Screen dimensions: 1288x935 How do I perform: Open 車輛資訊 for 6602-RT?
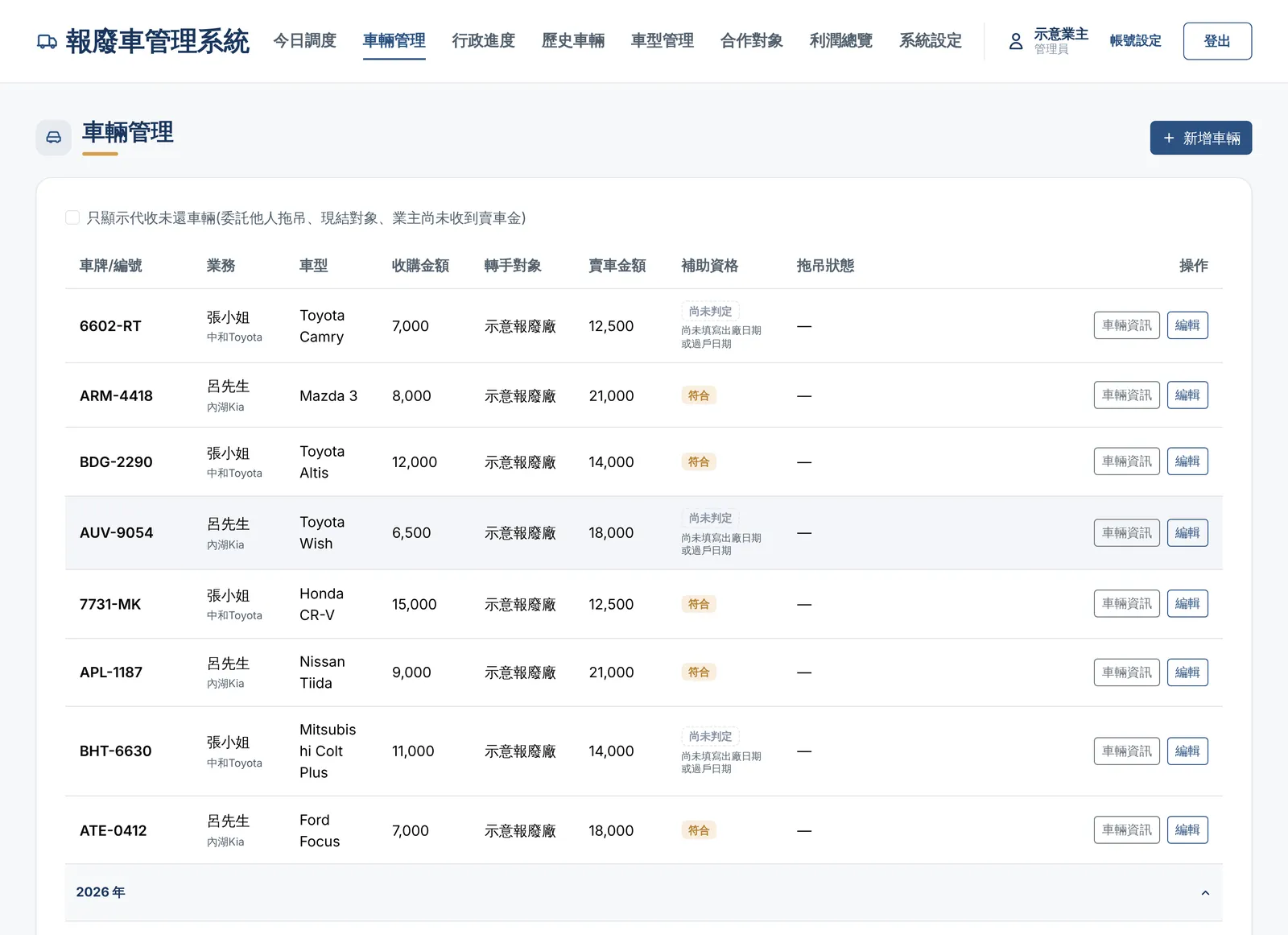coord(1126,325)
